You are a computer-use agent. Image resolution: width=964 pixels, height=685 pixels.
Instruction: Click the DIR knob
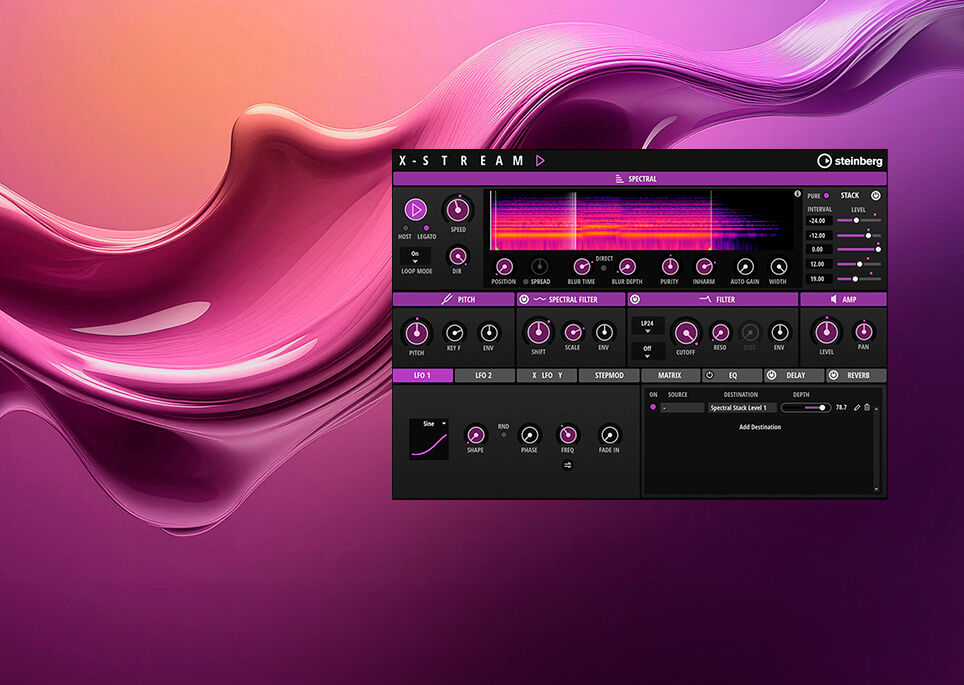(x=457, y=256)
